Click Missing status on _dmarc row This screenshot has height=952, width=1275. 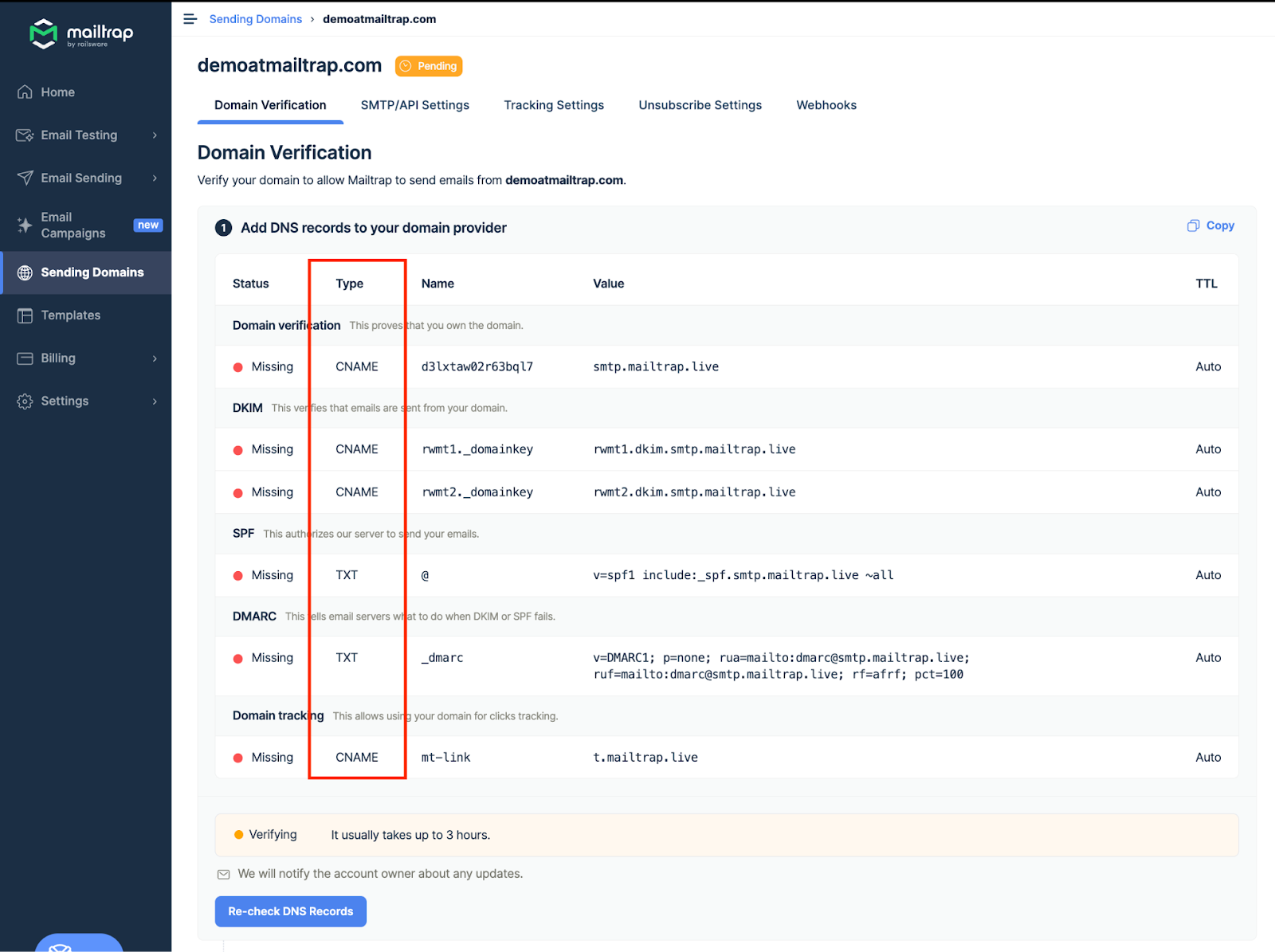pos(263,658)
